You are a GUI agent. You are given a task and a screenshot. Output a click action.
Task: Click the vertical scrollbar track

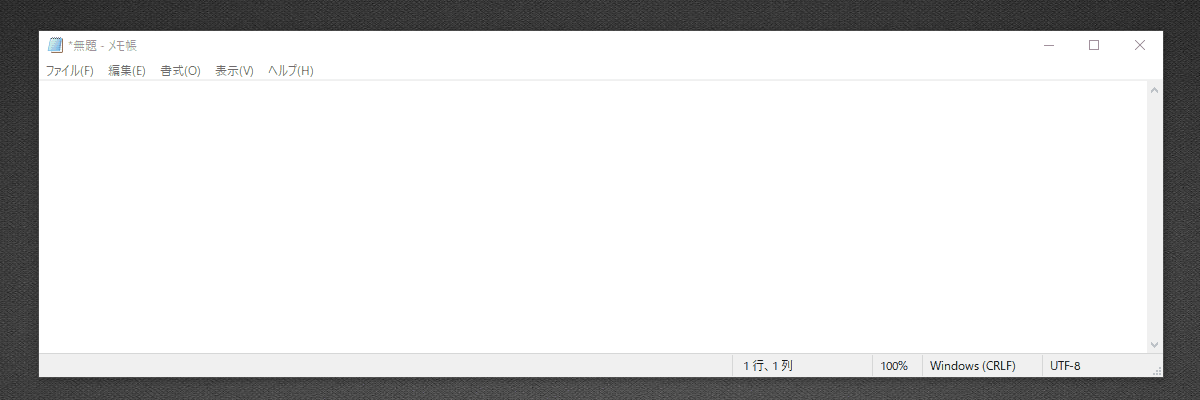(1154, 216)
